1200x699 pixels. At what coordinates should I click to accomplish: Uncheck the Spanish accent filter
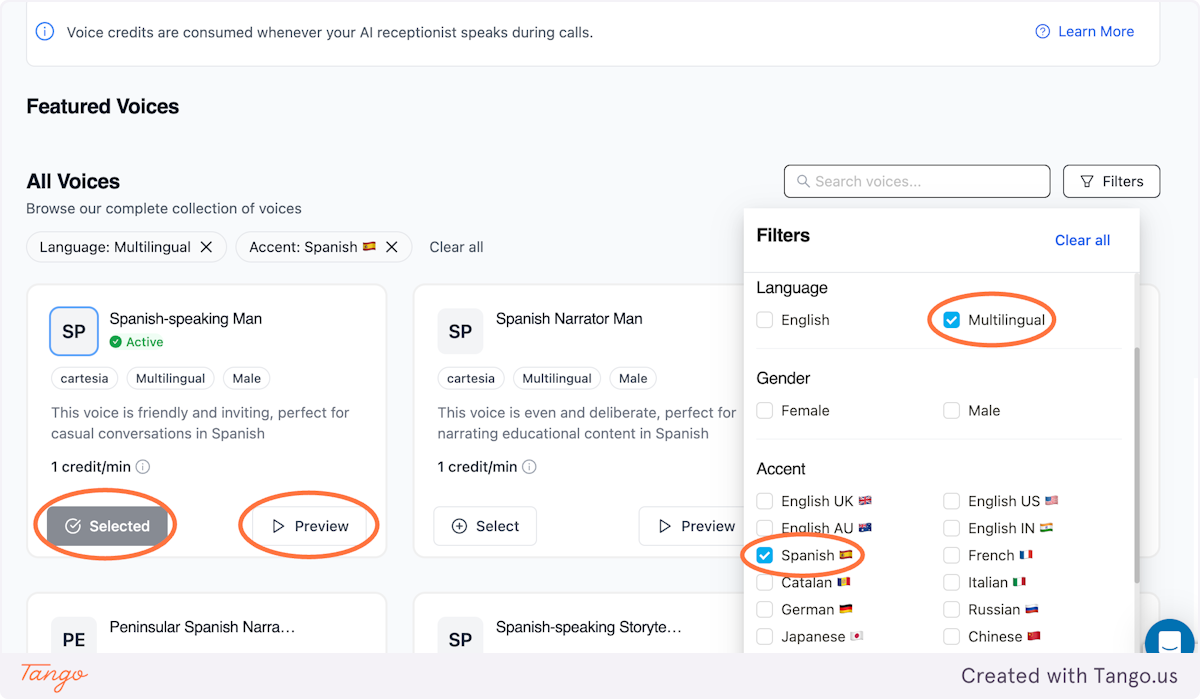click(x=764, y=555)
